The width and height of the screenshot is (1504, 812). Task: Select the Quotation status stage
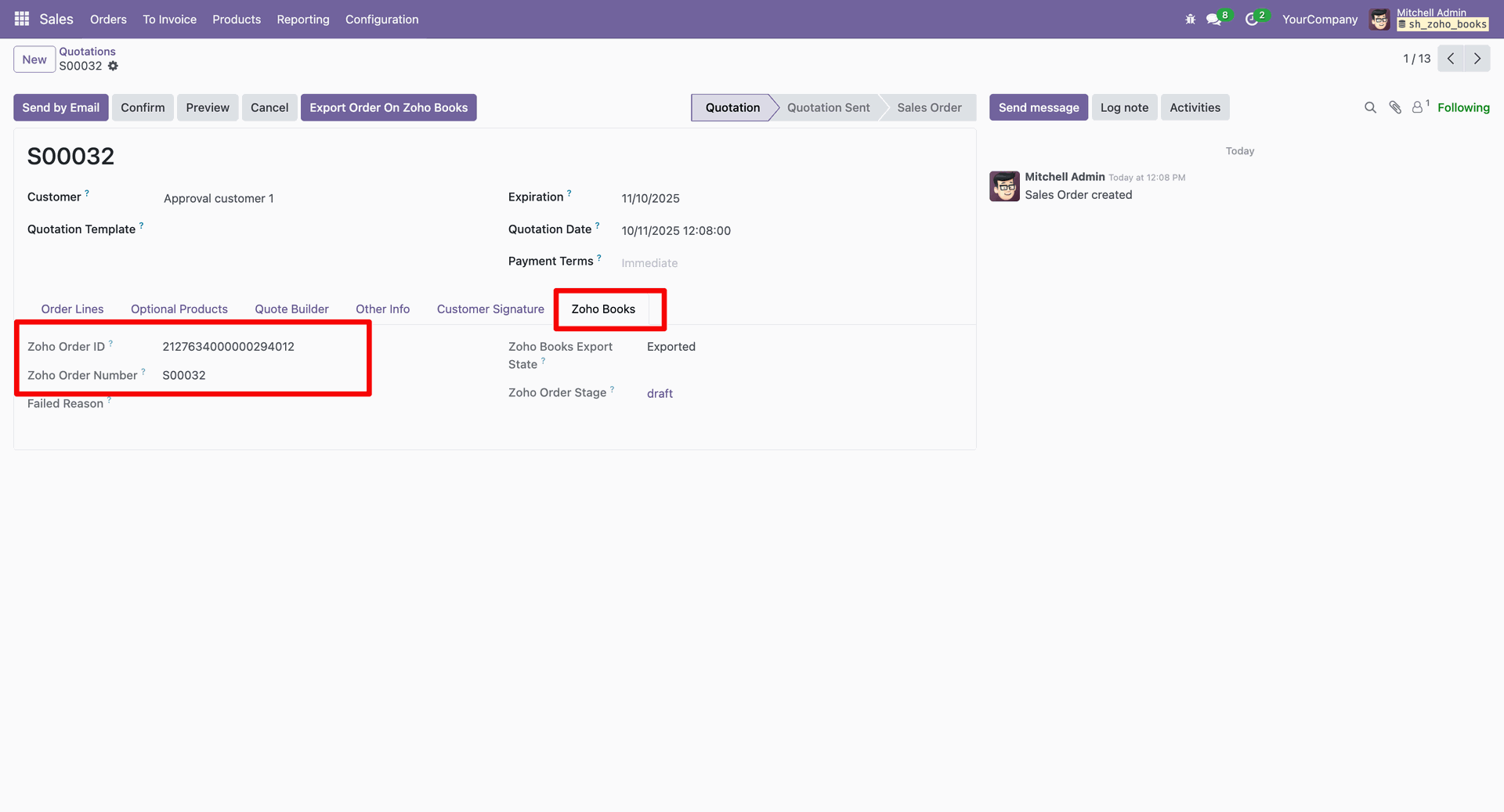click(x=732, y=107)
